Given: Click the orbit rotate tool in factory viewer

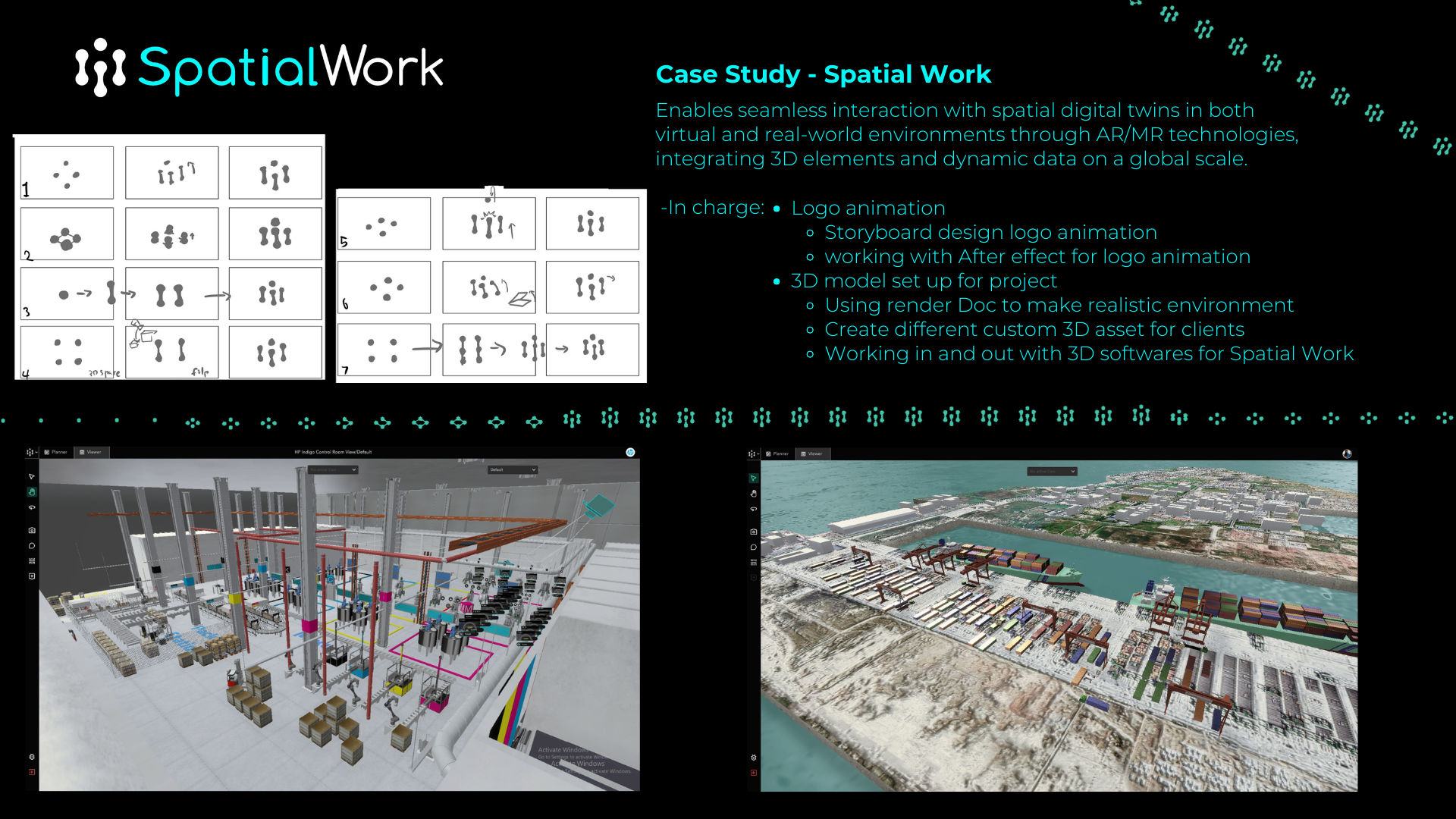Looking at the screenshot, I should [x=32, y=507].
